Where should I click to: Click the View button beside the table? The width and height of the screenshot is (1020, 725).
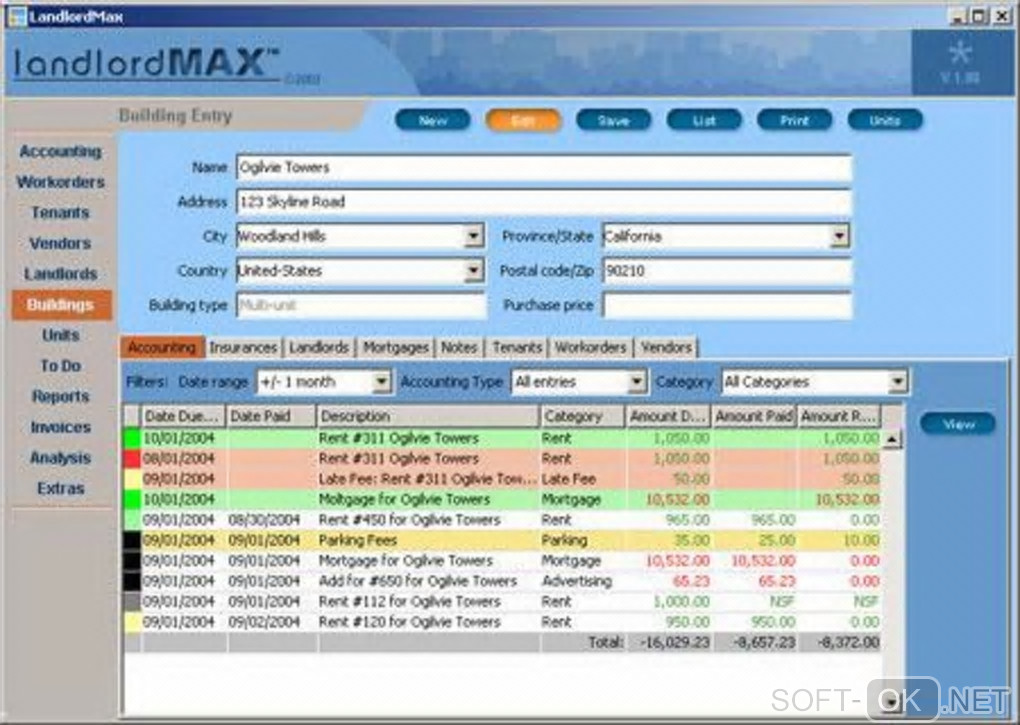point(958,424)
